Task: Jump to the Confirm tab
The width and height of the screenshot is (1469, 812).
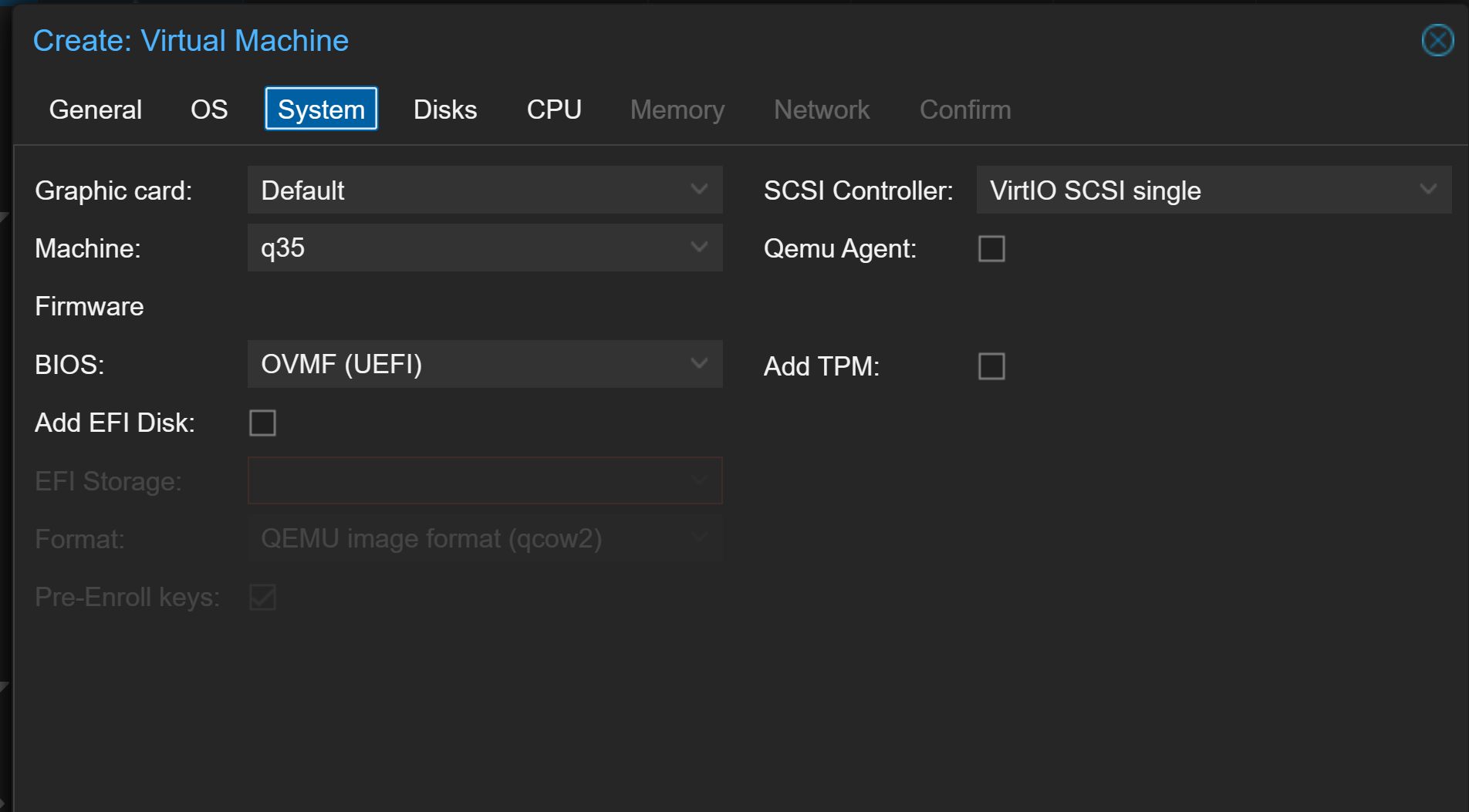Action: coord(964,110)
